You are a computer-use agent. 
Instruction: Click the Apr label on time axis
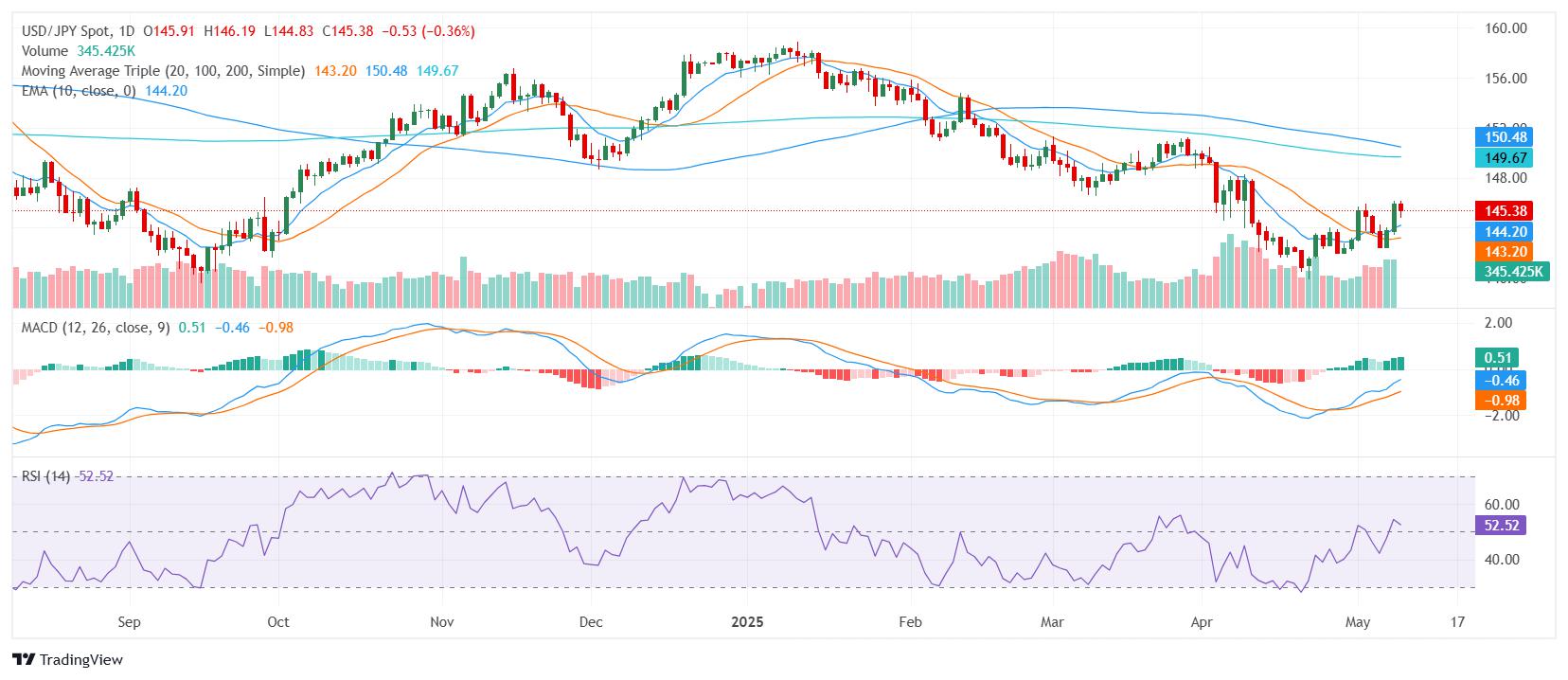tap(1201, 622)
